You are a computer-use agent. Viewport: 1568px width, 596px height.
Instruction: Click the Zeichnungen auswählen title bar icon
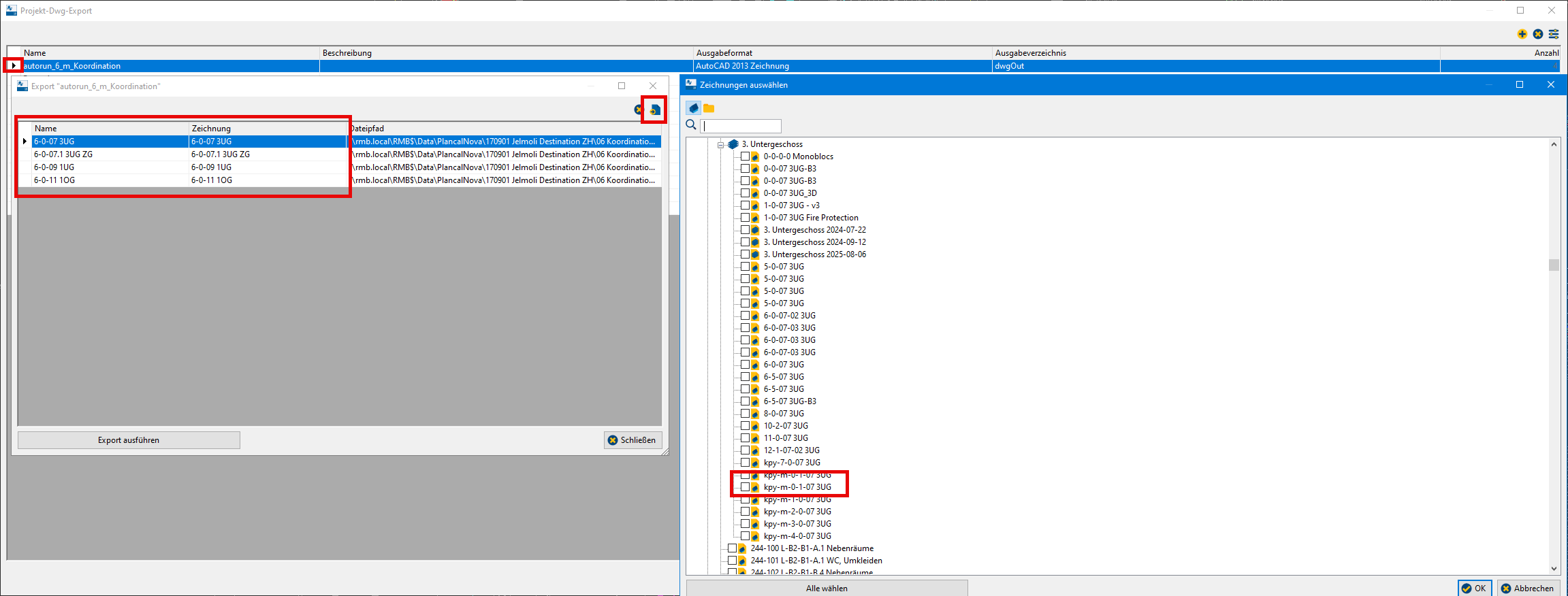point(691,84)
